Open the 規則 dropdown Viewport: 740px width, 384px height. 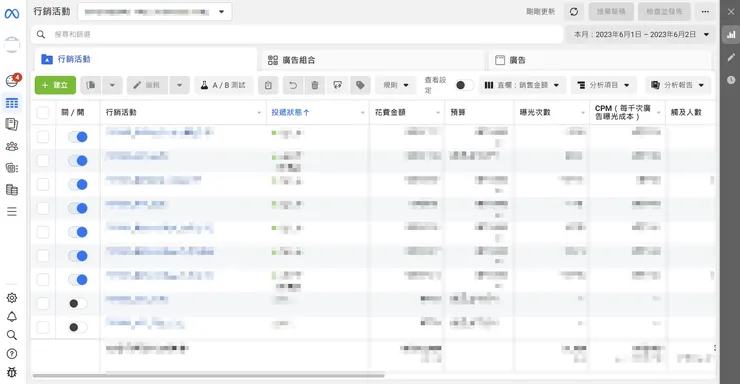point(396,85)
